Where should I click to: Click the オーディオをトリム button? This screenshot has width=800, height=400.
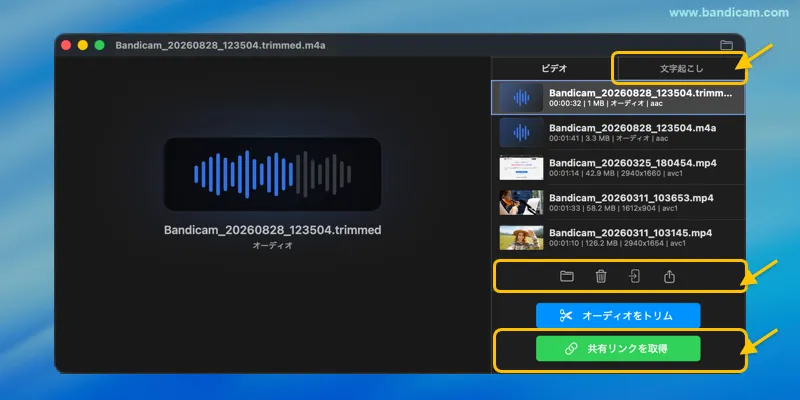point(618,316)
